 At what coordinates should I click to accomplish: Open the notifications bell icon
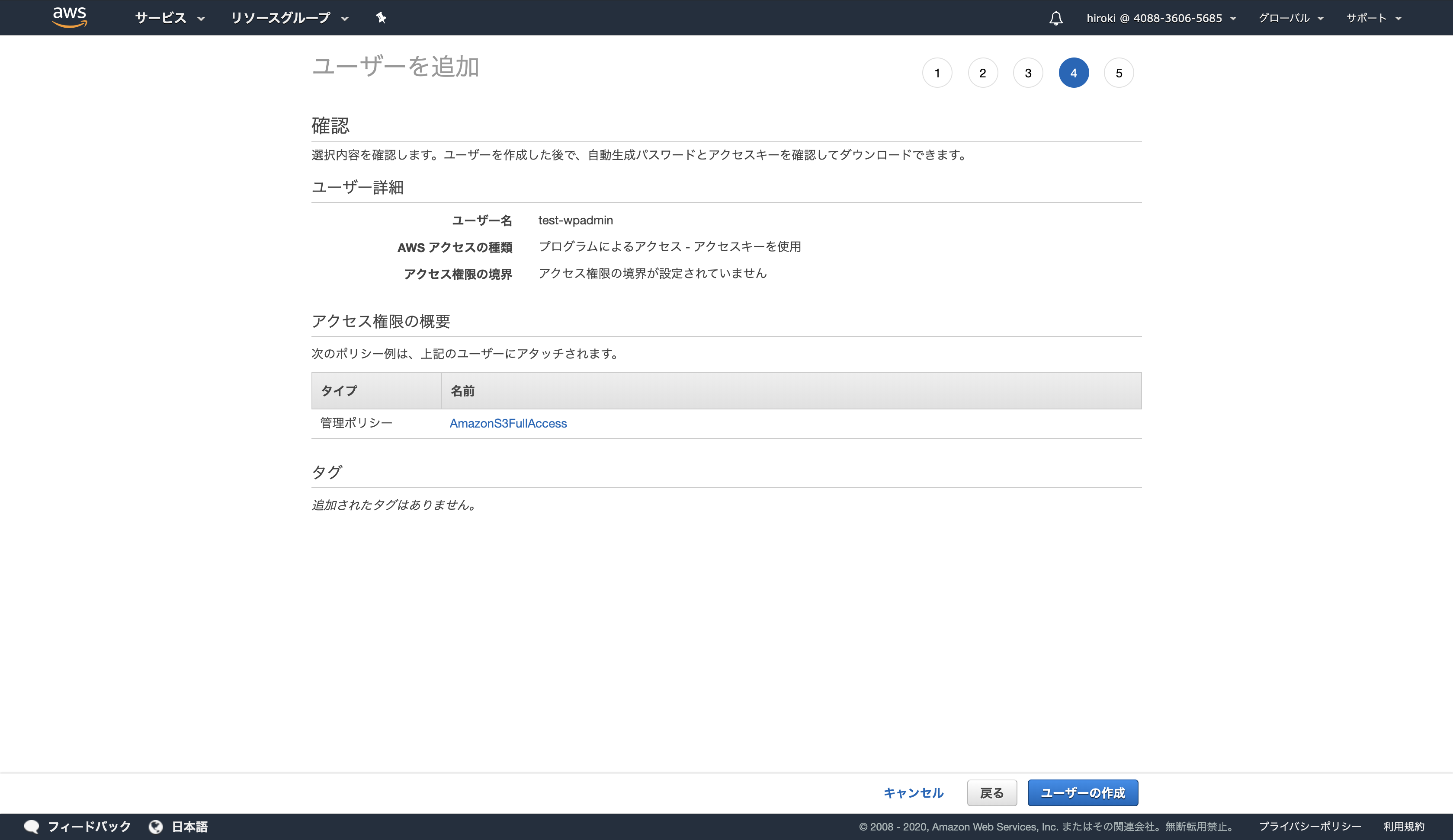click(1056, 19)
